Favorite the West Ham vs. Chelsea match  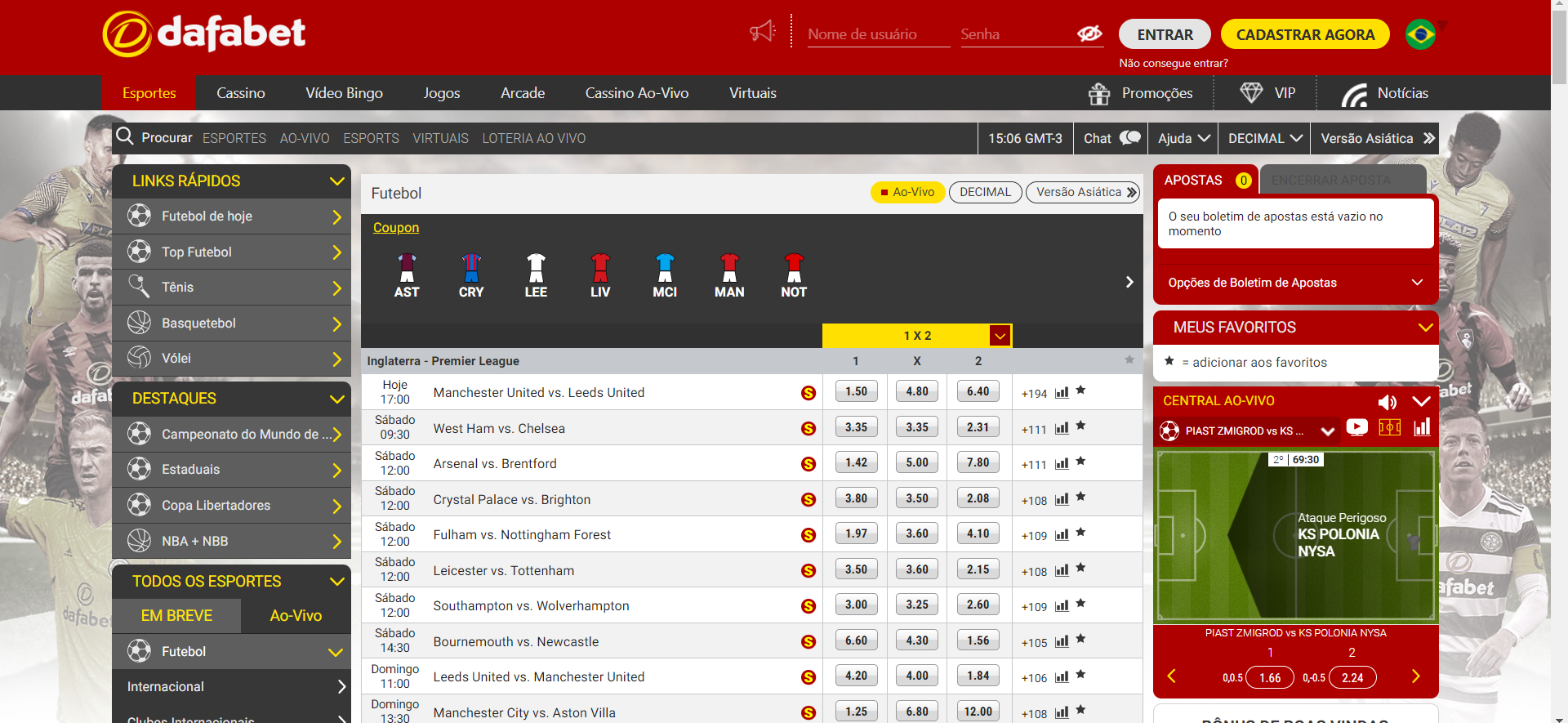point(1080,426)
